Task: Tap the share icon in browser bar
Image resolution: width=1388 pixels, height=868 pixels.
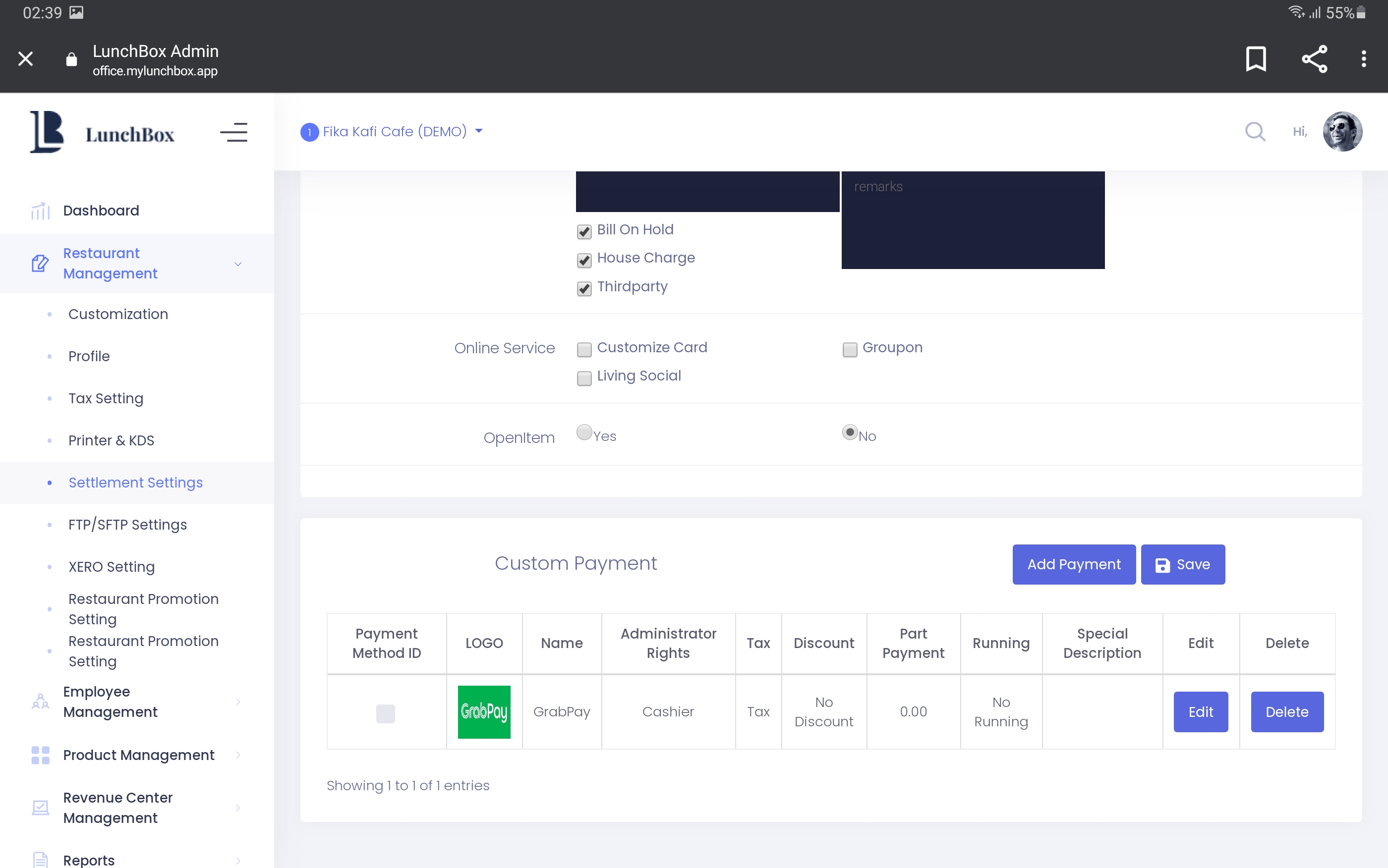Action: 1314,58
